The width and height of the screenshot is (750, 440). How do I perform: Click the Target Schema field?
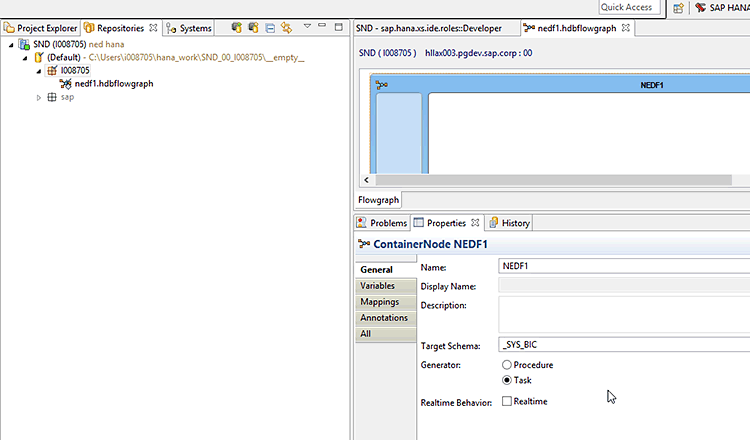[x=624, y=345]
